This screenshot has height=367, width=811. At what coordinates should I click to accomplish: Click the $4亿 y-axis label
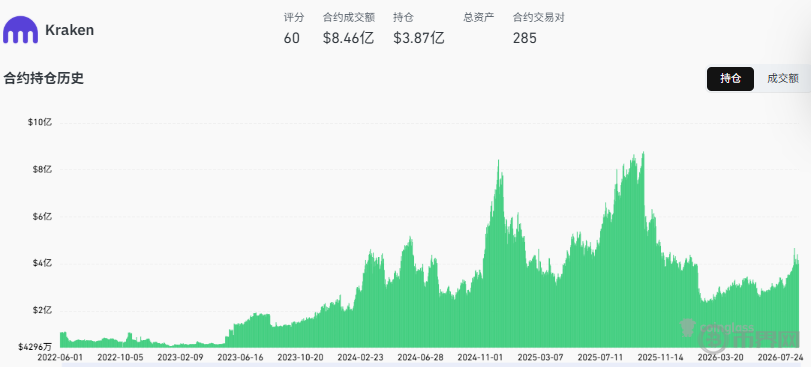41,264
